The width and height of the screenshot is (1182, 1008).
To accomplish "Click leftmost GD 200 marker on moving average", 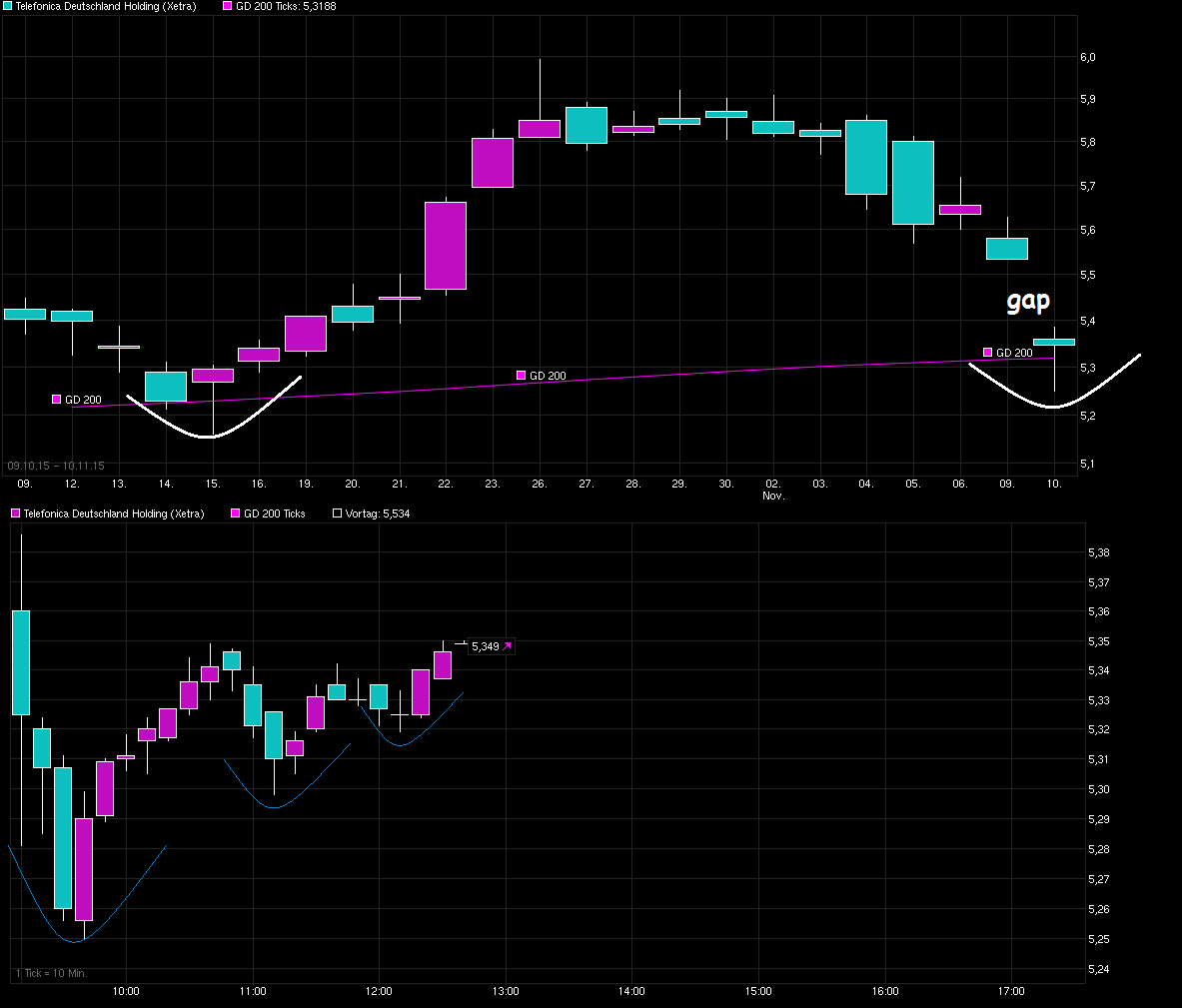I will pos(57,400).
